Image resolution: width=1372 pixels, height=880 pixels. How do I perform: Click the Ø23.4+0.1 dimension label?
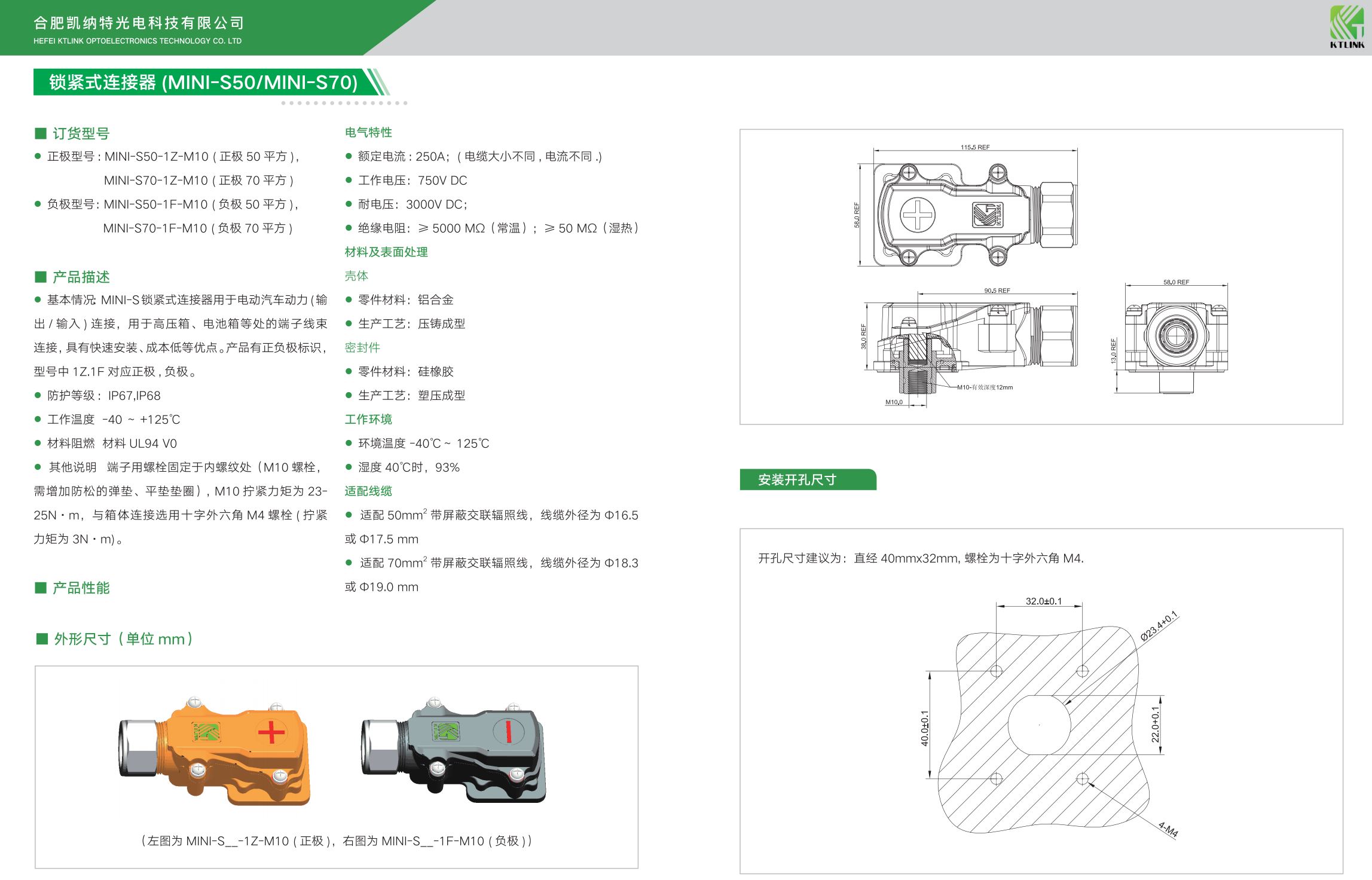pyautogui.click(x=1159, y=626)
